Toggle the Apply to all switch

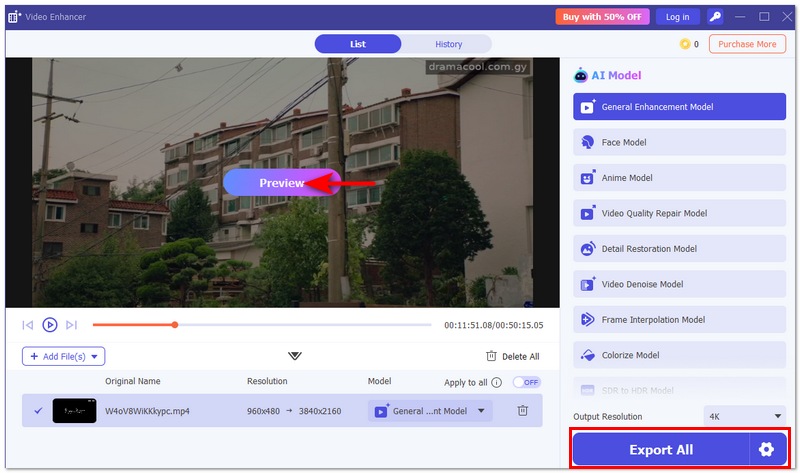click(x=527, y=382)
